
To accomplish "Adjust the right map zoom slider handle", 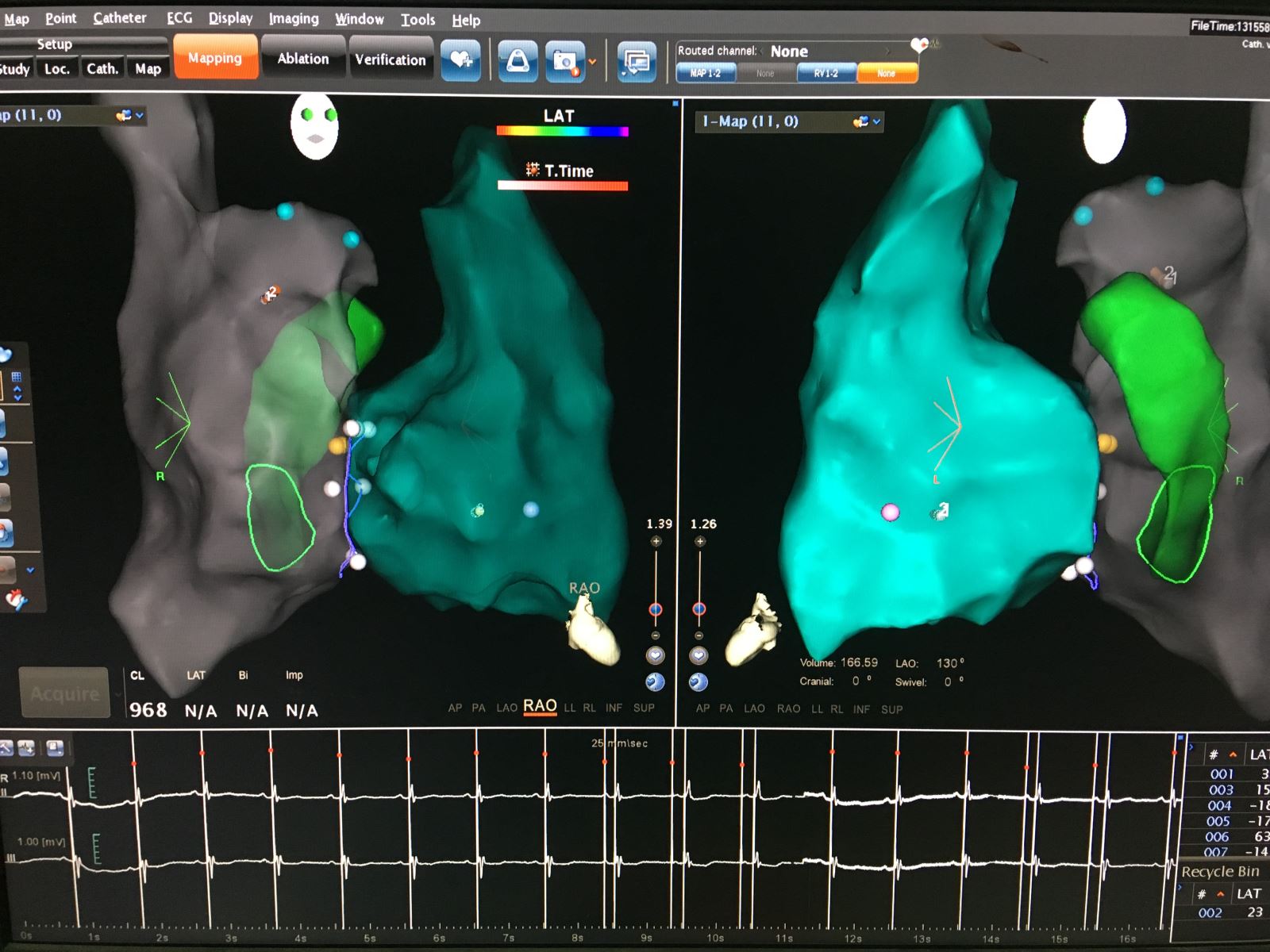I will (x=699, y=609).
